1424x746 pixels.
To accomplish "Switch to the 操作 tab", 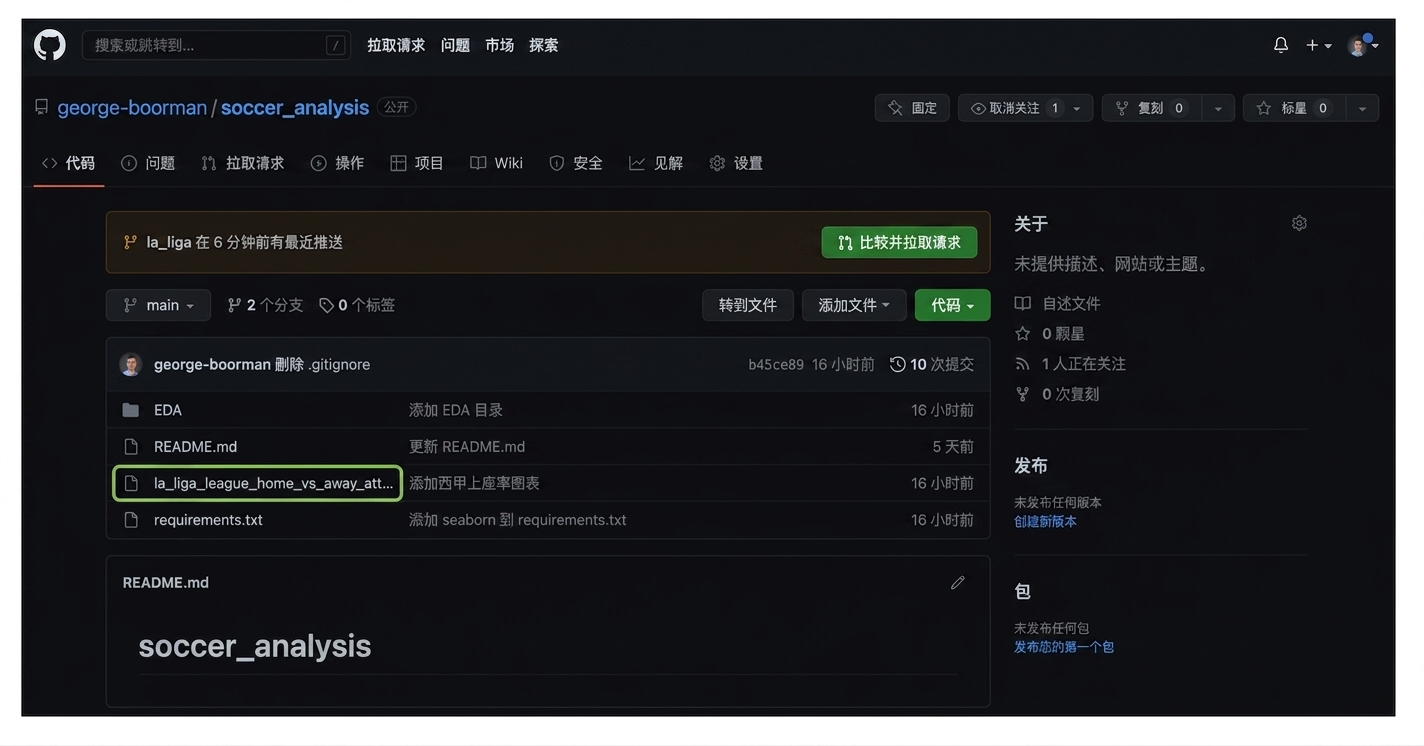I will [338, 163].
